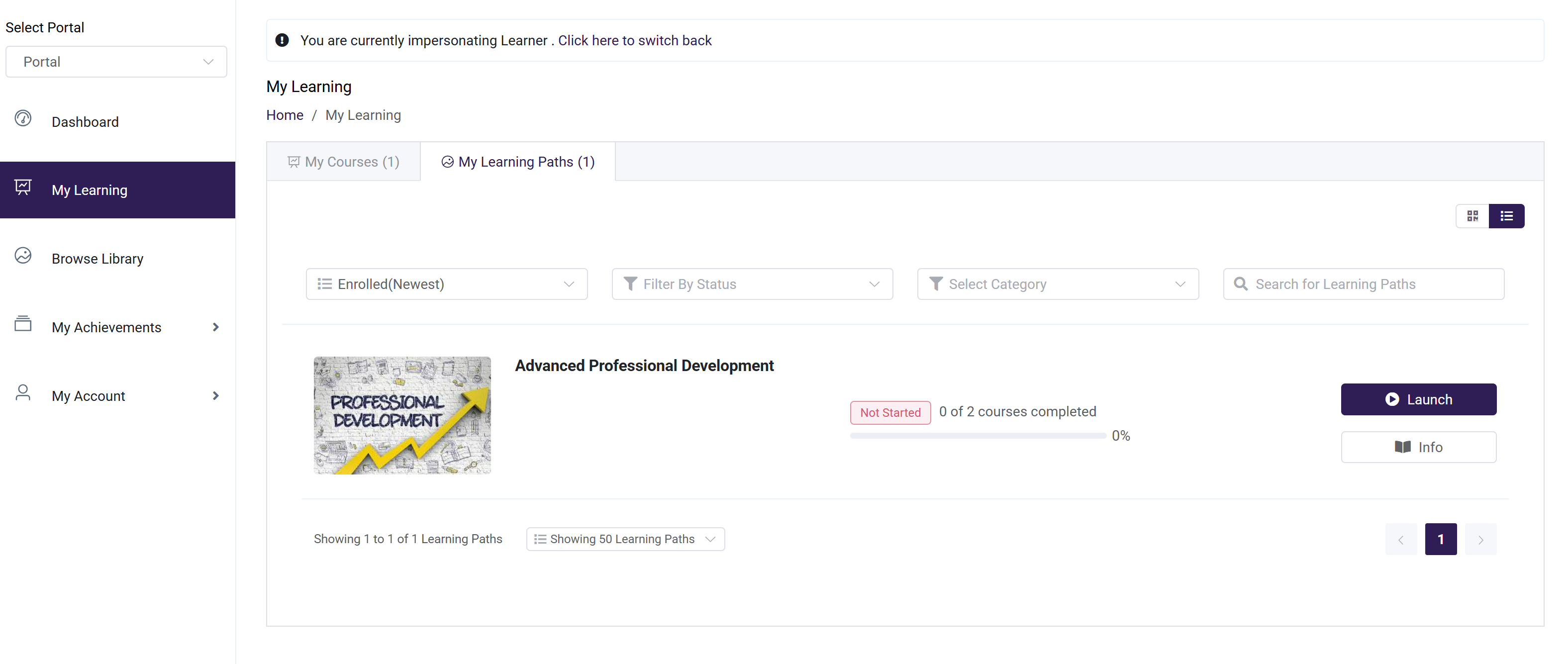This screenshot has height=664, width=1568.
Task: Click the My Account person icon
Action: [23, 392]
